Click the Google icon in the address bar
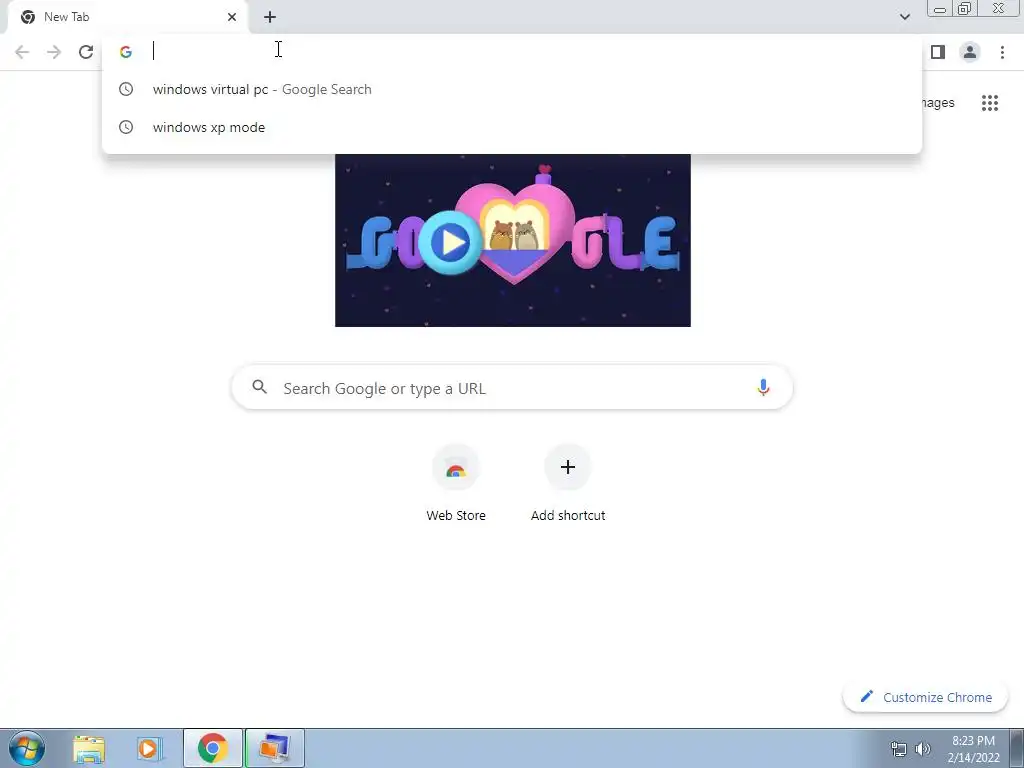Viewport: 1024px width, 768px height. click(126, 52)
